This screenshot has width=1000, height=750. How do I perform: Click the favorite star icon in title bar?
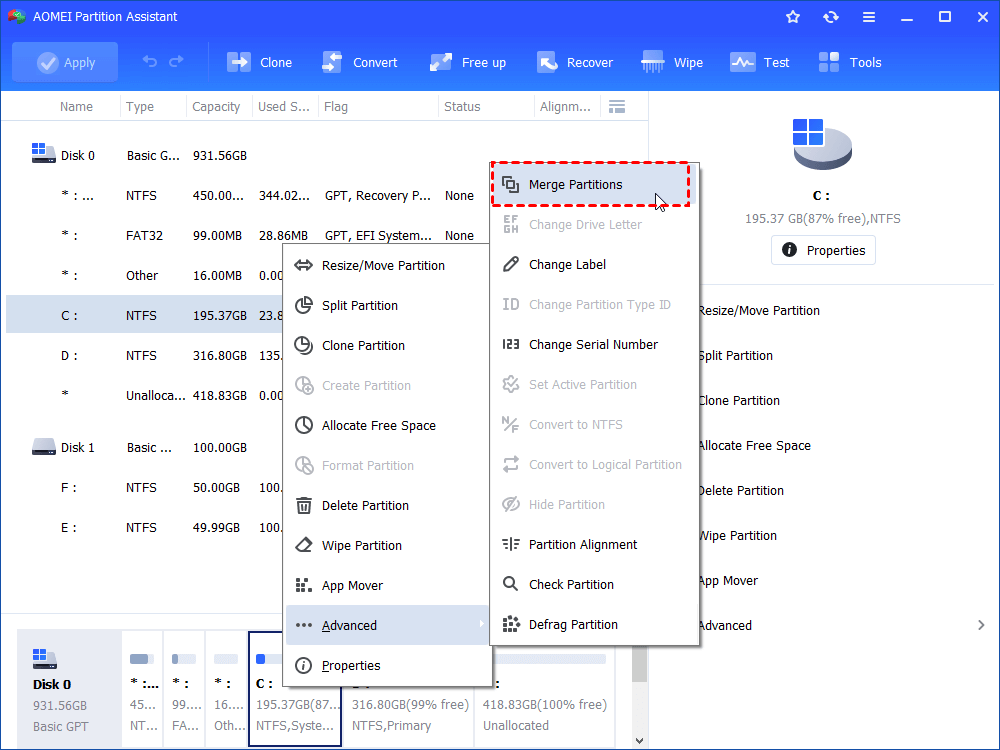point(793,17)
